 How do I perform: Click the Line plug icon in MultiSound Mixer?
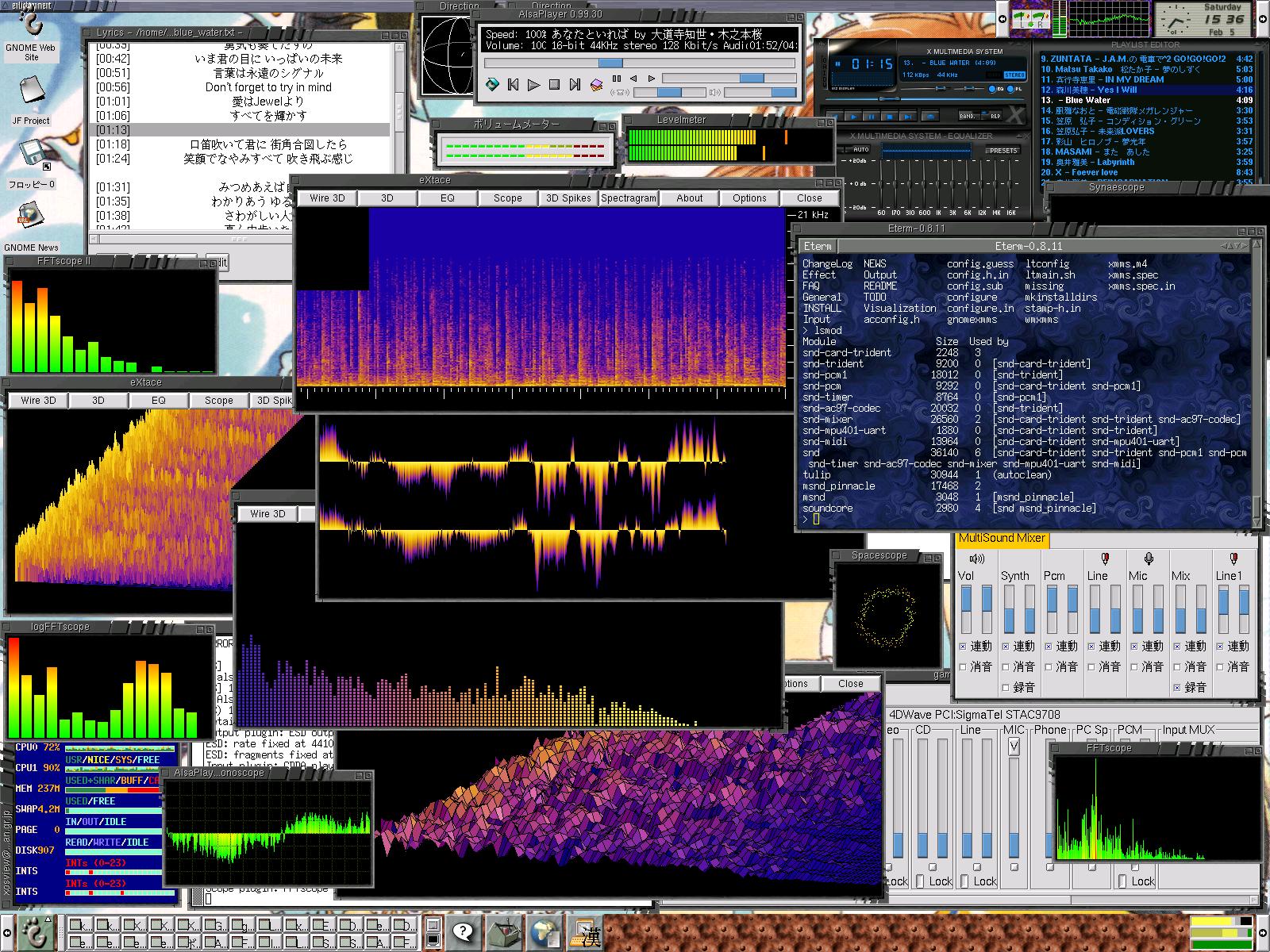[1104, 559]
